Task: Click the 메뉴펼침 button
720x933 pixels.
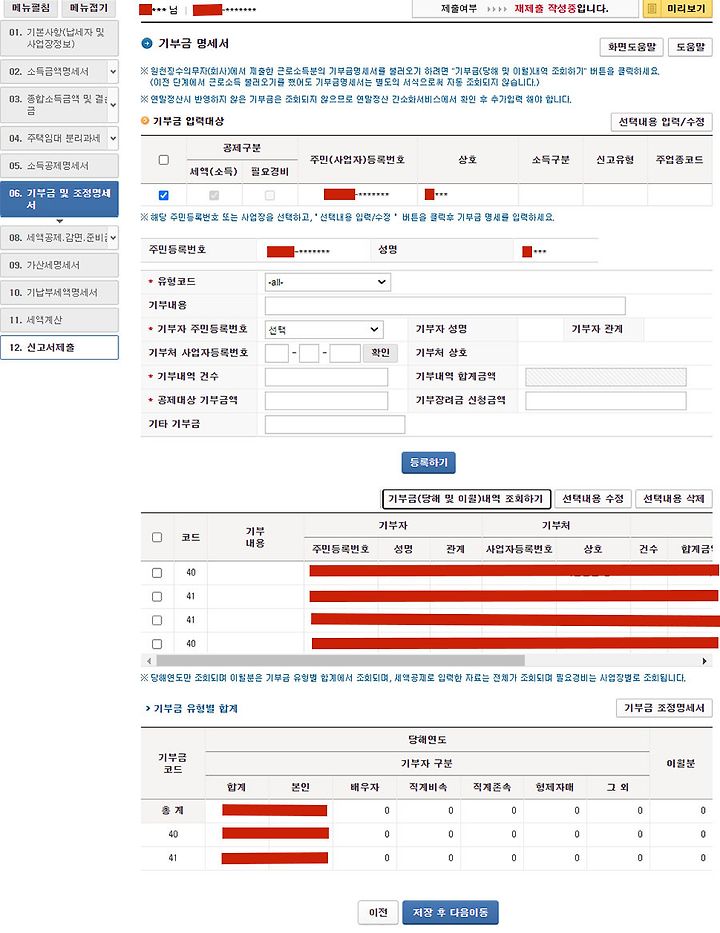Action: point(30,8)
